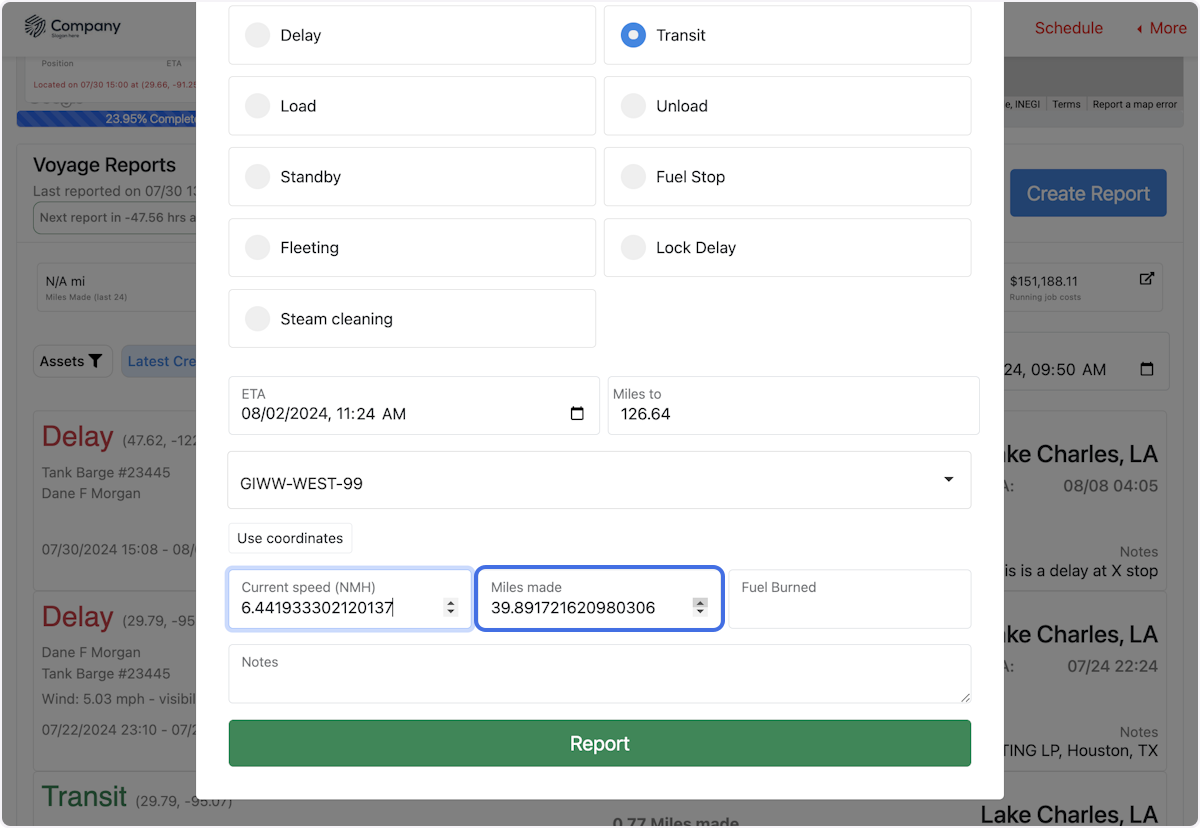The height and width of the screenshot is (828, 1200).
Task: Expand the chevron on the waypoint selector
Action: [x=948, y=479]
